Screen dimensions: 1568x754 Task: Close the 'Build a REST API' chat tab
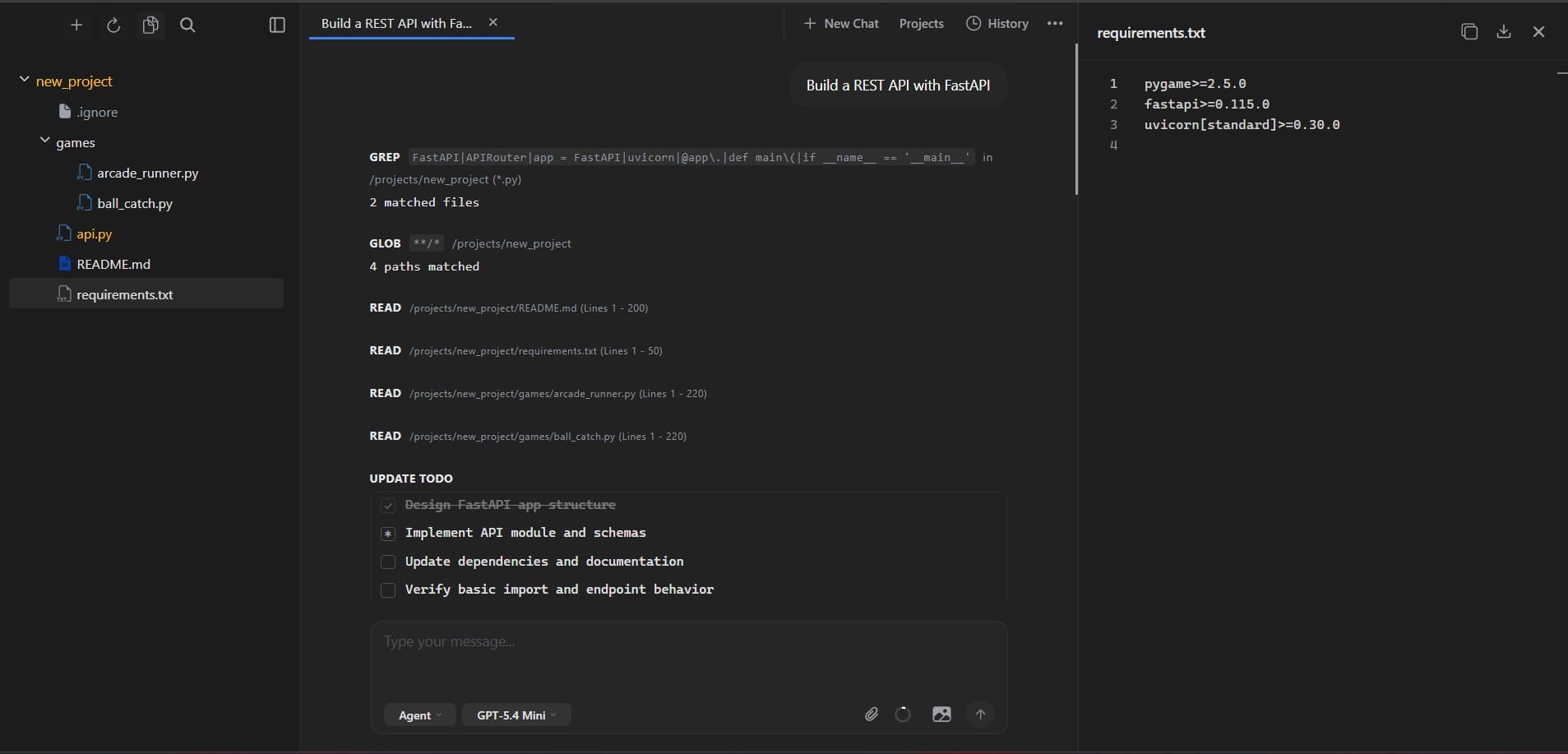tap(493, 22)
